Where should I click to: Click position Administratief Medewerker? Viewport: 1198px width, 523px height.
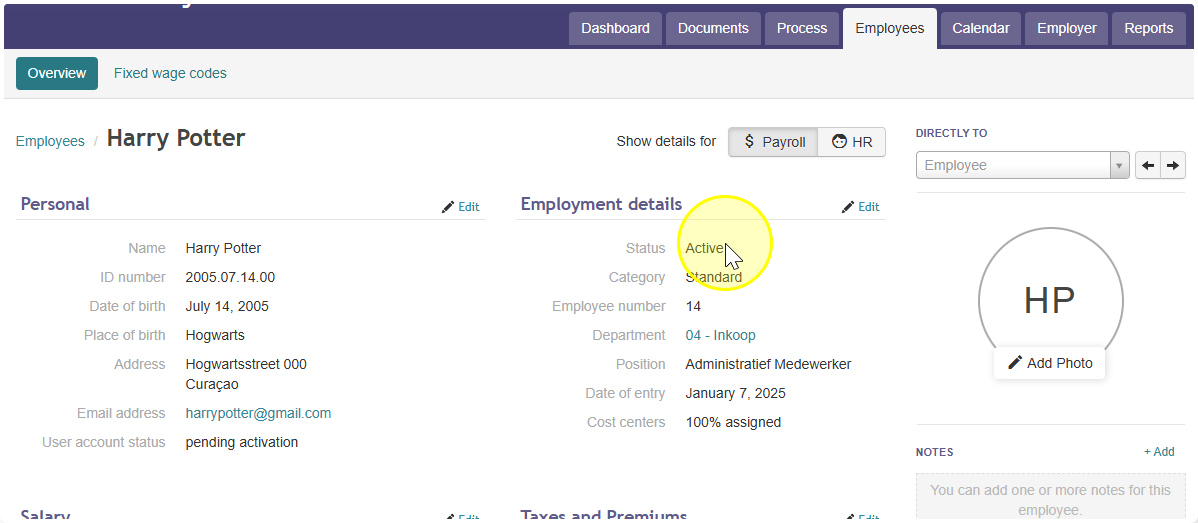[x=768, y=364]
